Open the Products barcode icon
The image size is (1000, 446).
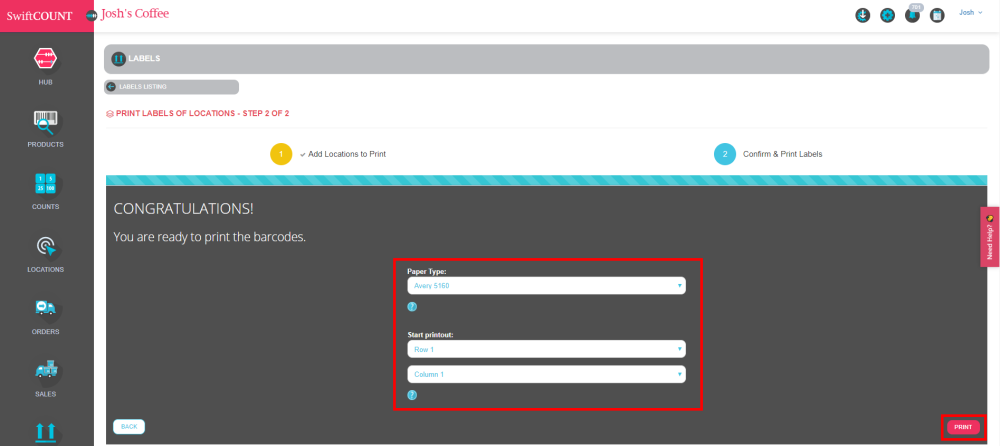(45, 121)
